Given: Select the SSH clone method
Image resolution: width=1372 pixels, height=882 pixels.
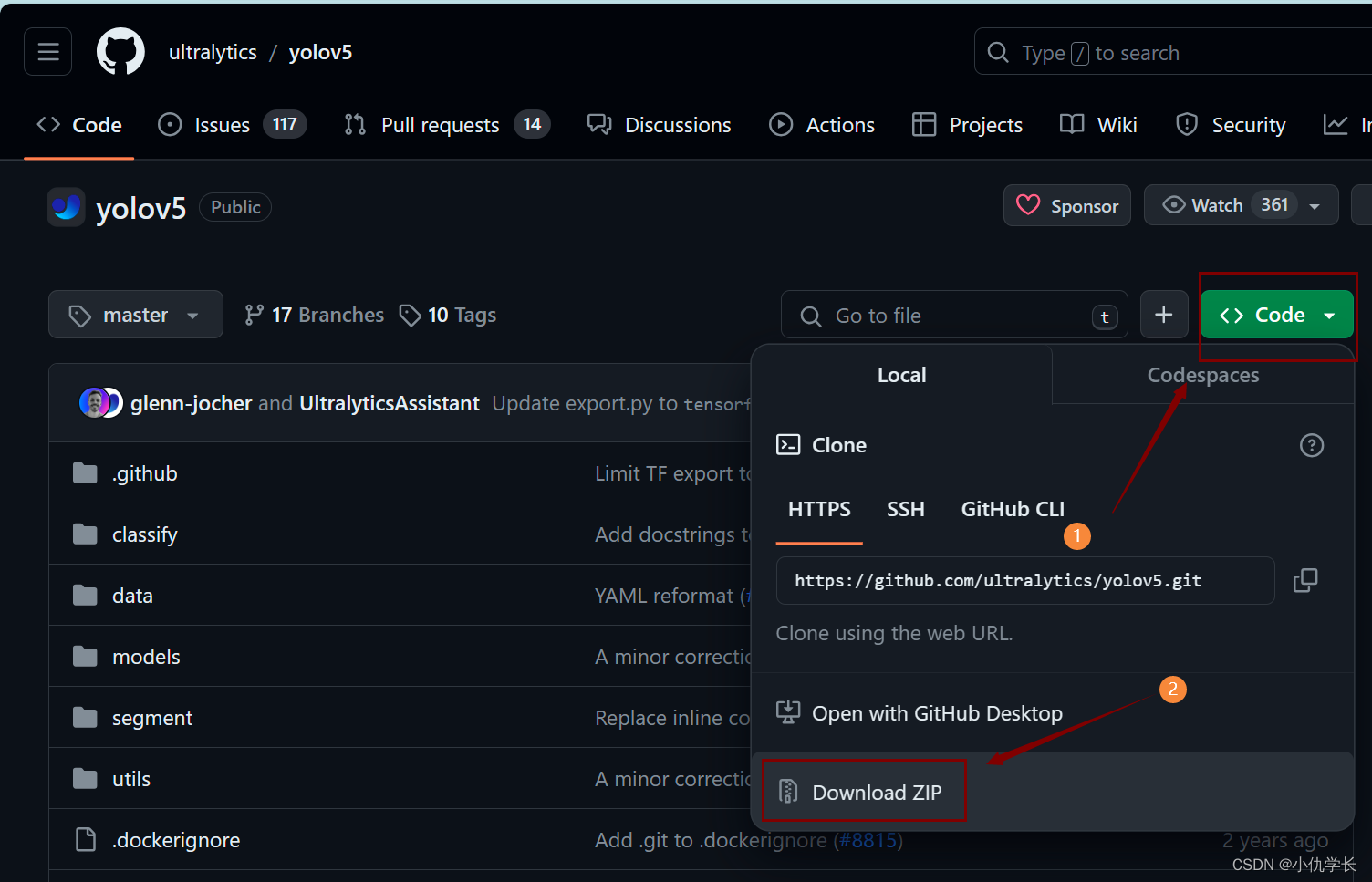Looking at the screenshot, I should pos(906,509).
